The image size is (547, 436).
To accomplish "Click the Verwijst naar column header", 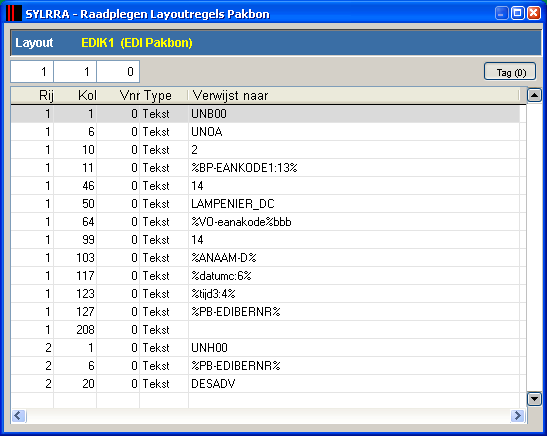I will click(x=353, y=95).
